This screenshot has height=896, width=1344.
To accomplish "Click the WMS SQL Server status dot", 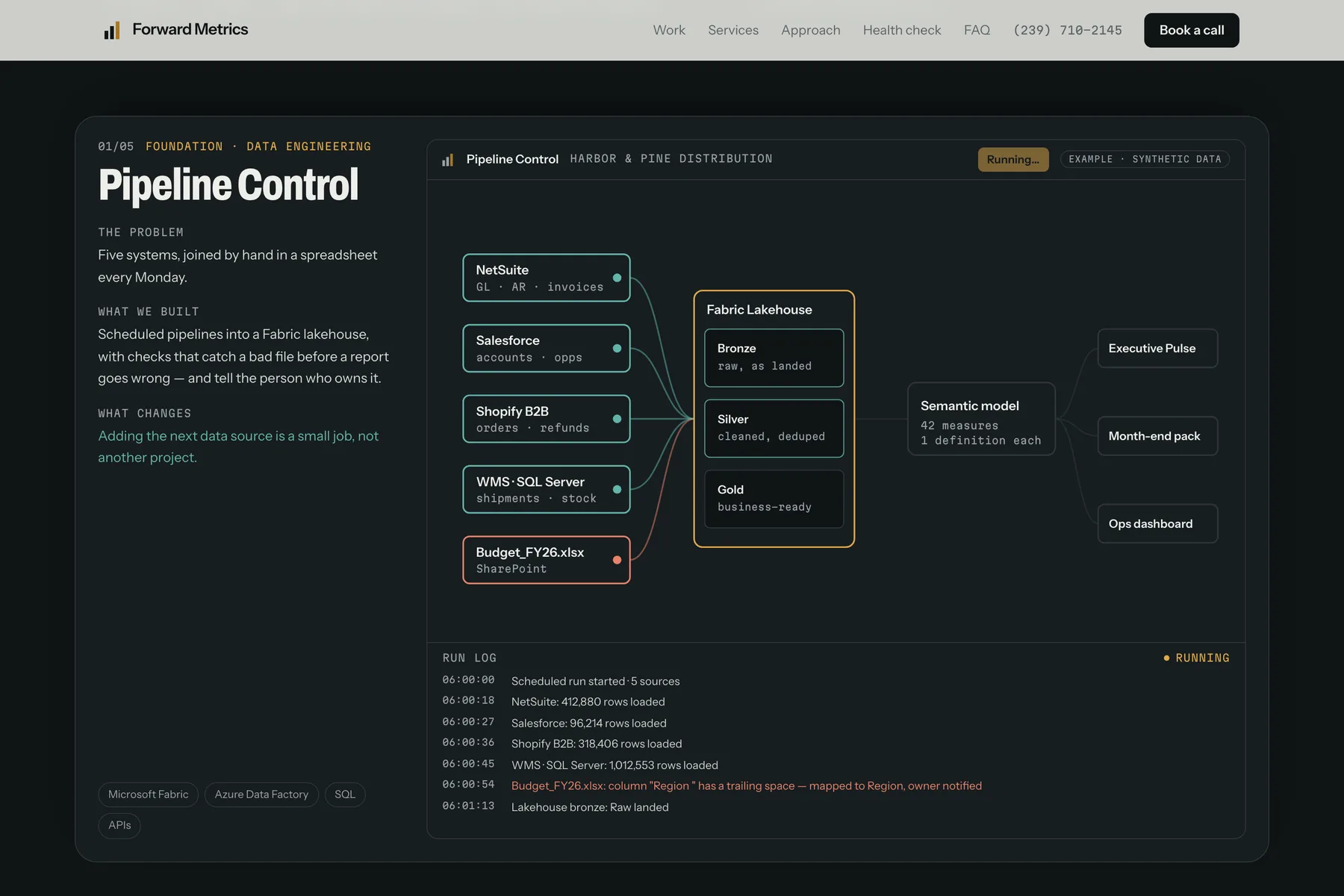I will (x=617, y=490).
